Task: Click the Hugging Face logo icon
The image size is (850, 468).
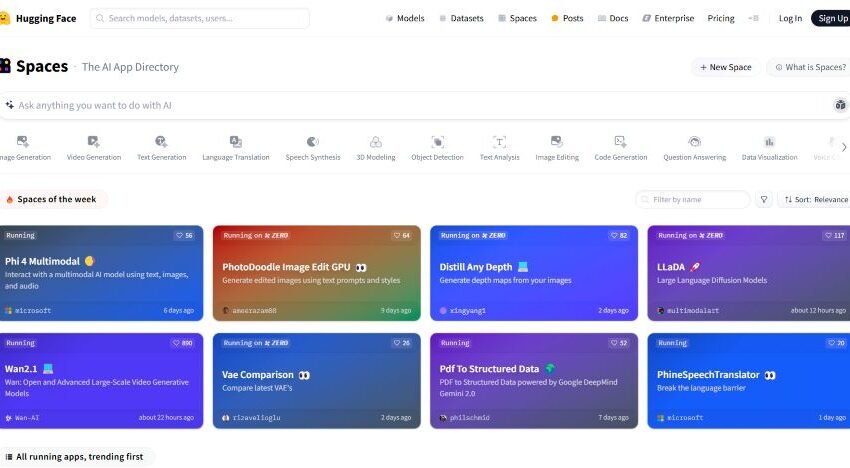Action: pos(4,18)
